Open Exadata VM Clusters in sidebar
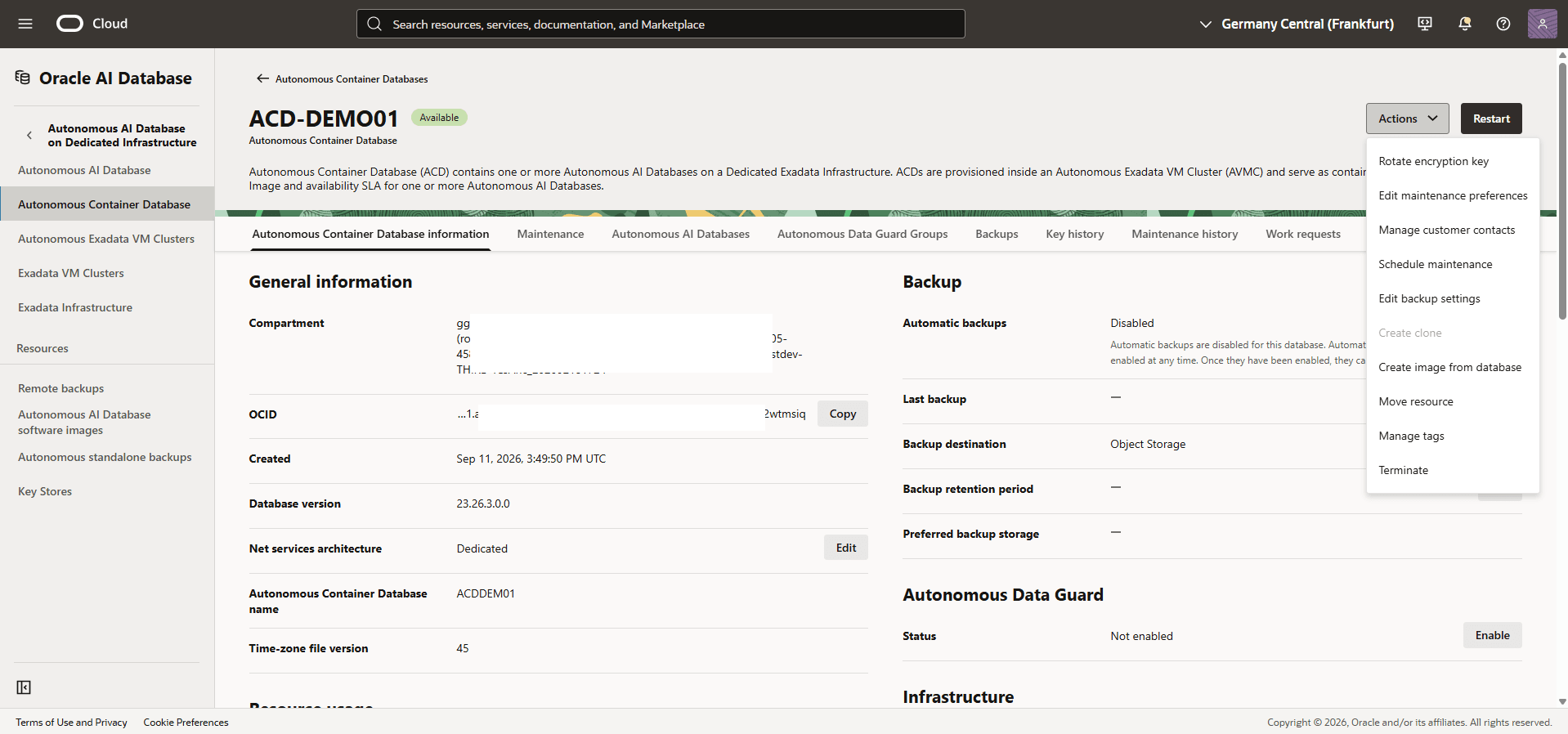1568x734 pixels. [71, 273]
